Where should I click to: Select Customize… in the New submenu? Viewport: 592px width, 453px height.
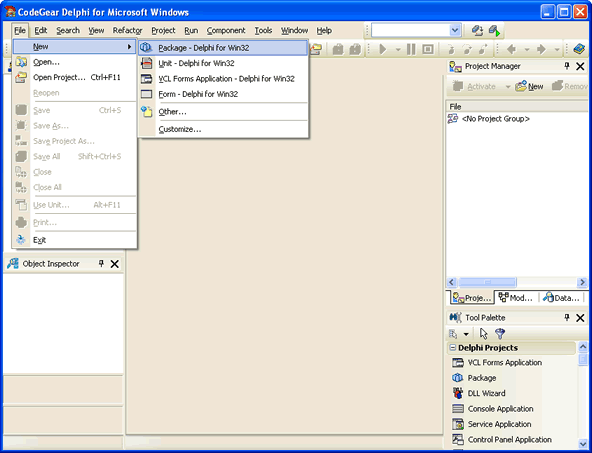(223, 129)
